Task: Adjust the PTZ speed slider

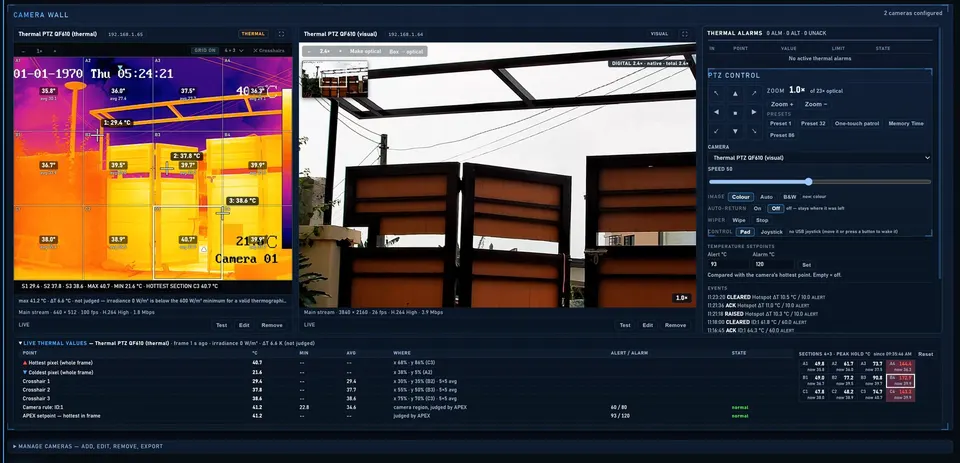Action: [x=820, y=182]
